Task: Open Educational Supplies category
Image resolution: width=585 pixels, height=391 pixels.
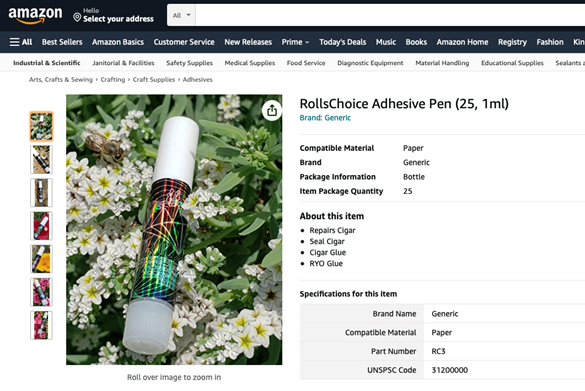Action: tap(512, 63)
